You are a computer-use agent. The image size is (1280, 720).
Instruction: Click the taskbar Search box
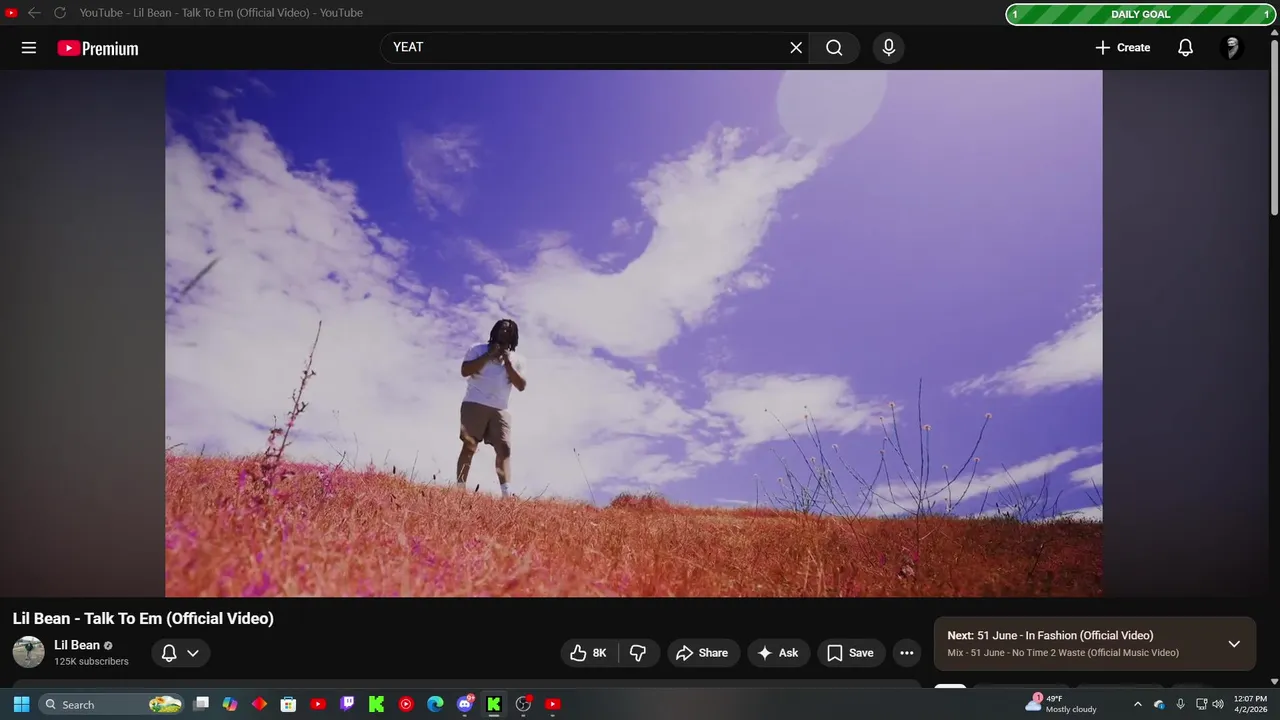112,704
